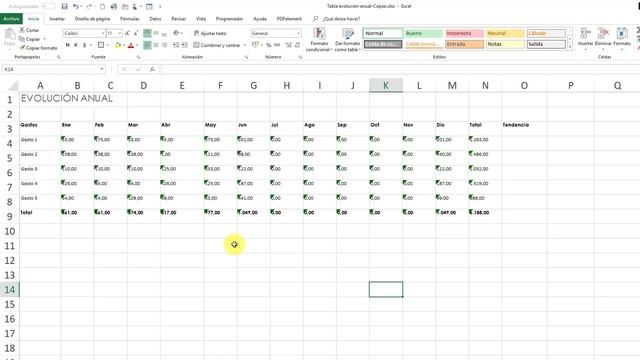640x360 pixels.
Task: Decrease font size with smaller A
Action: (136, 33)
